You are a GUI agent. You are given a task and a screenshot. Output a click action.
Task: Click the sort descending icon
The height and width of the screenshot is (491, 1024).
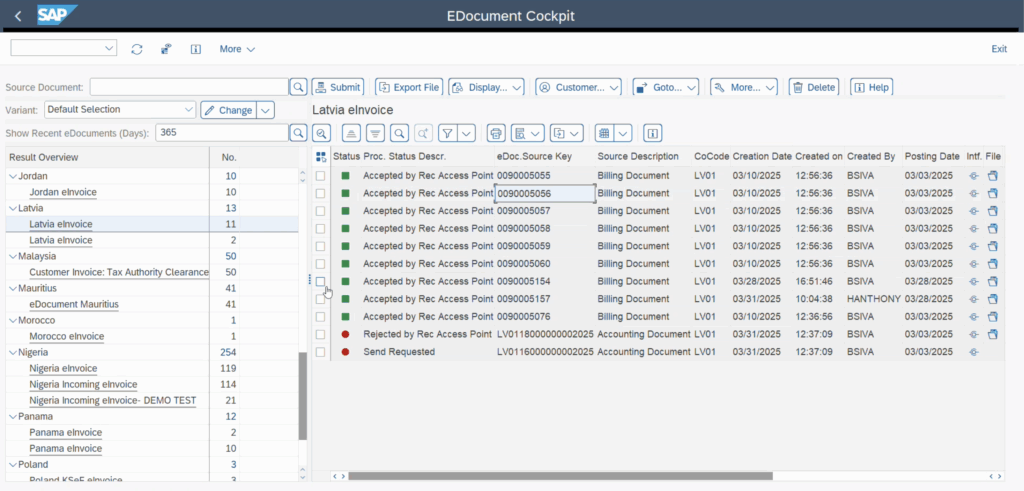(x=375, y=133)
